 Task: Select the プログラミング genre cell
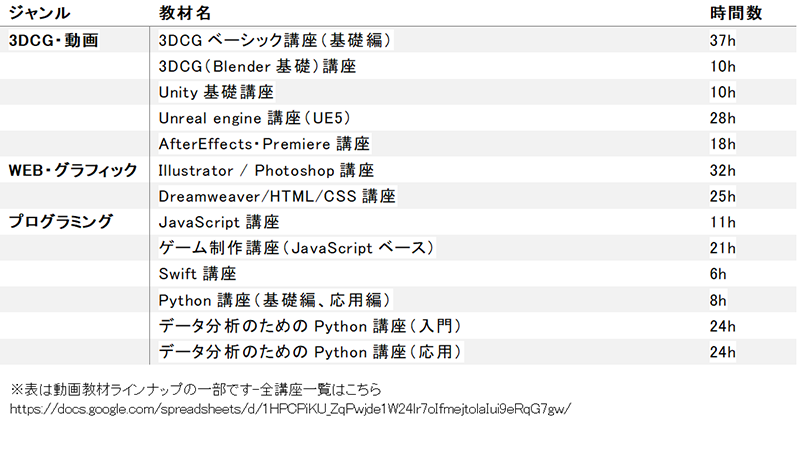tap(61, 222)
